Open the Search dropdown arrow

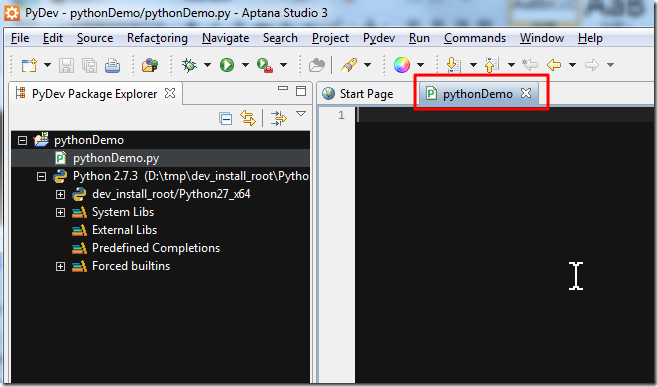pyautogui.click(x=368, y=65)
